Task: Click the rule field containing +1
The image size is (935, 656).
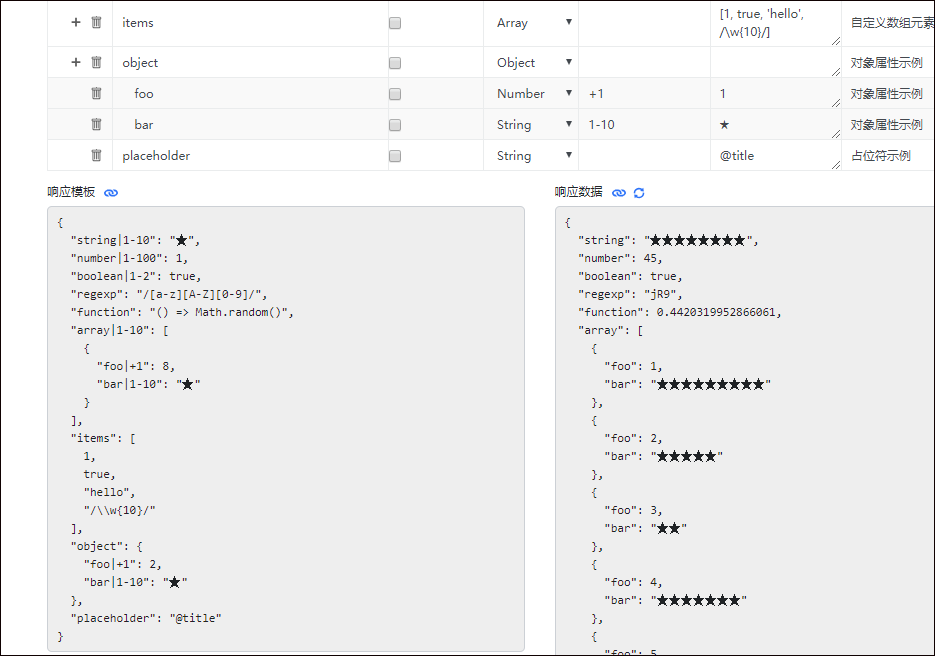Action: click(643, 93)
